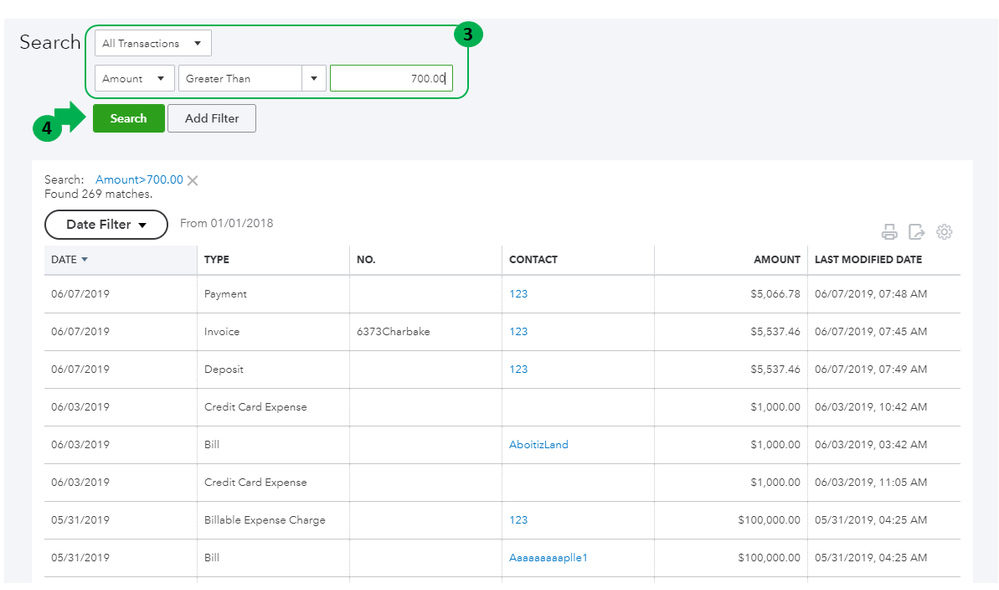Viewport: 999px width, 590px height.
Task: Sort by the DATE column header arrow
Action: pos(84,260)
